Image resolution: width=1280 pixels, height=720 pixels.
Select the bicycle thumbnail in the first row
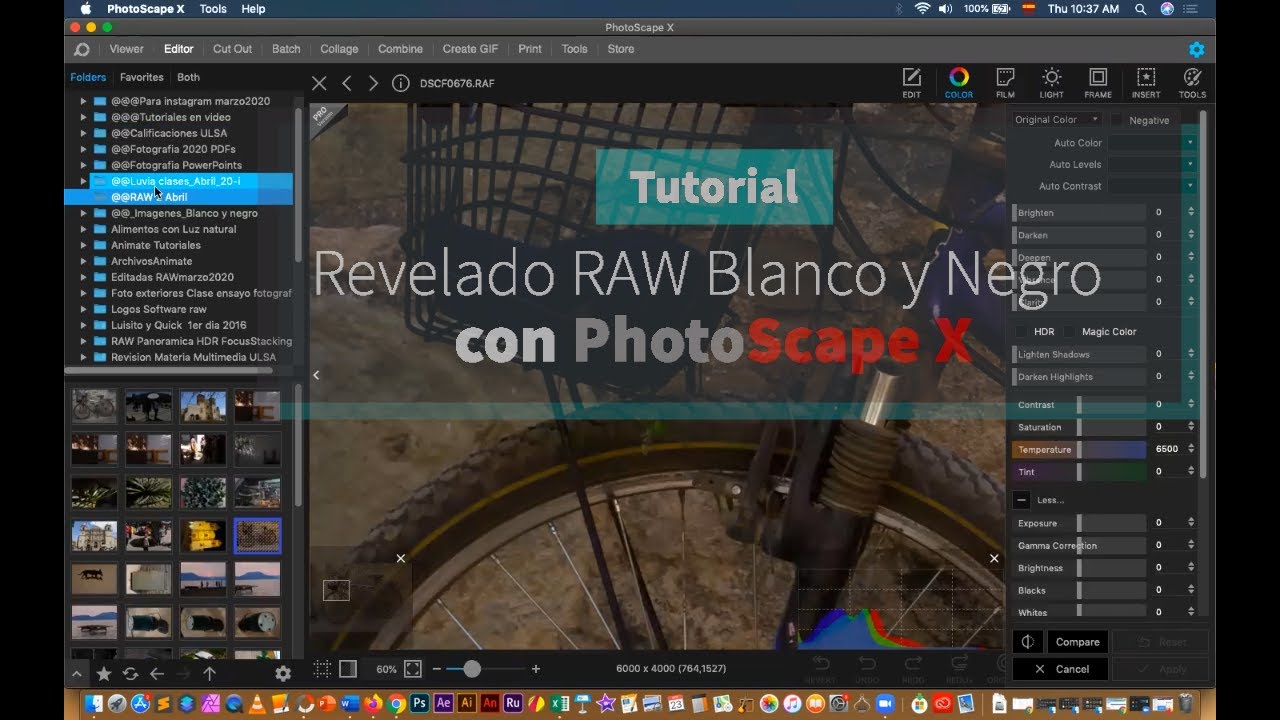[94, 406]
